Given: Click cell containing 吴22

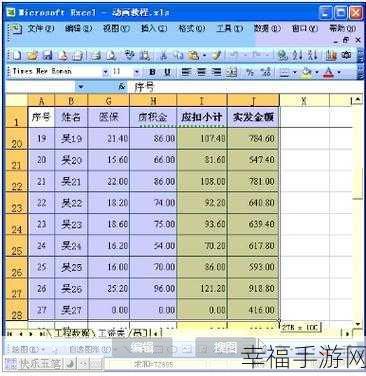Looking at the screenshot, I should (71, 203).
